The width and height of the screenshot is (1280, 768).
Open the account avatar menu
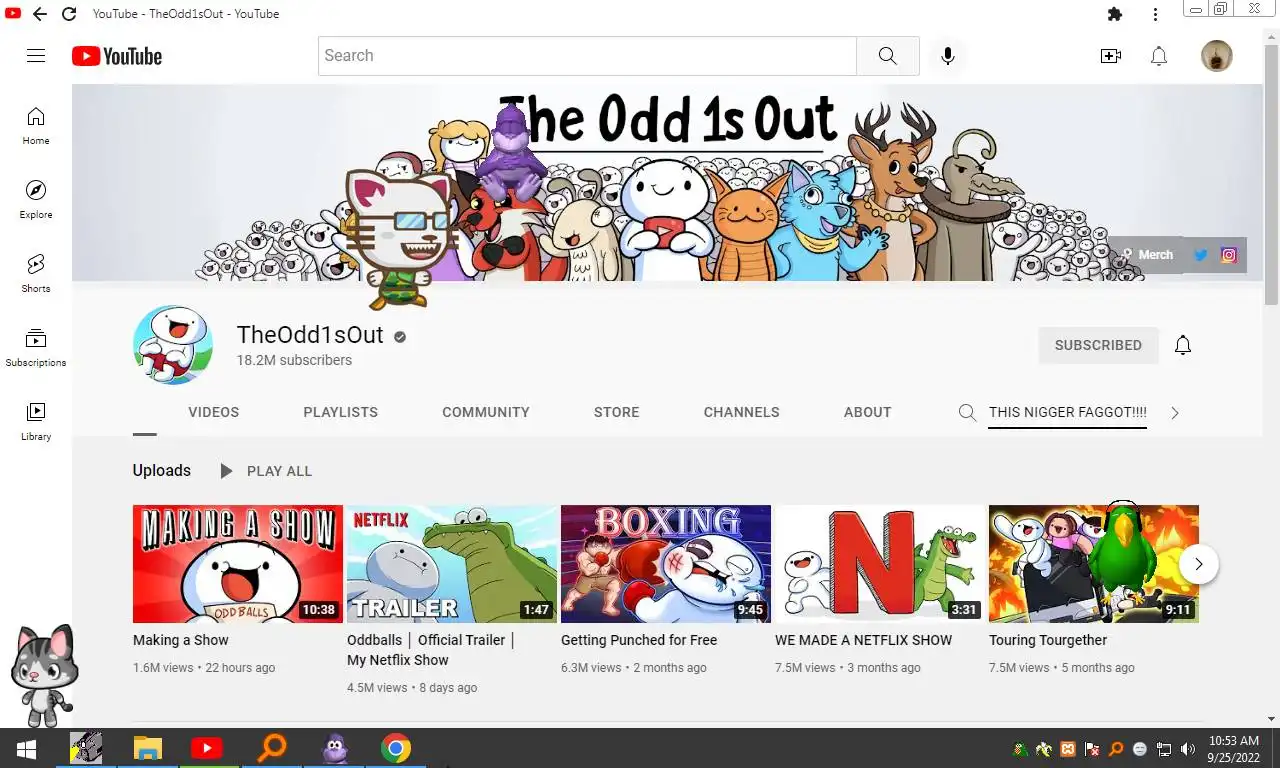[x=1217, y=56]
